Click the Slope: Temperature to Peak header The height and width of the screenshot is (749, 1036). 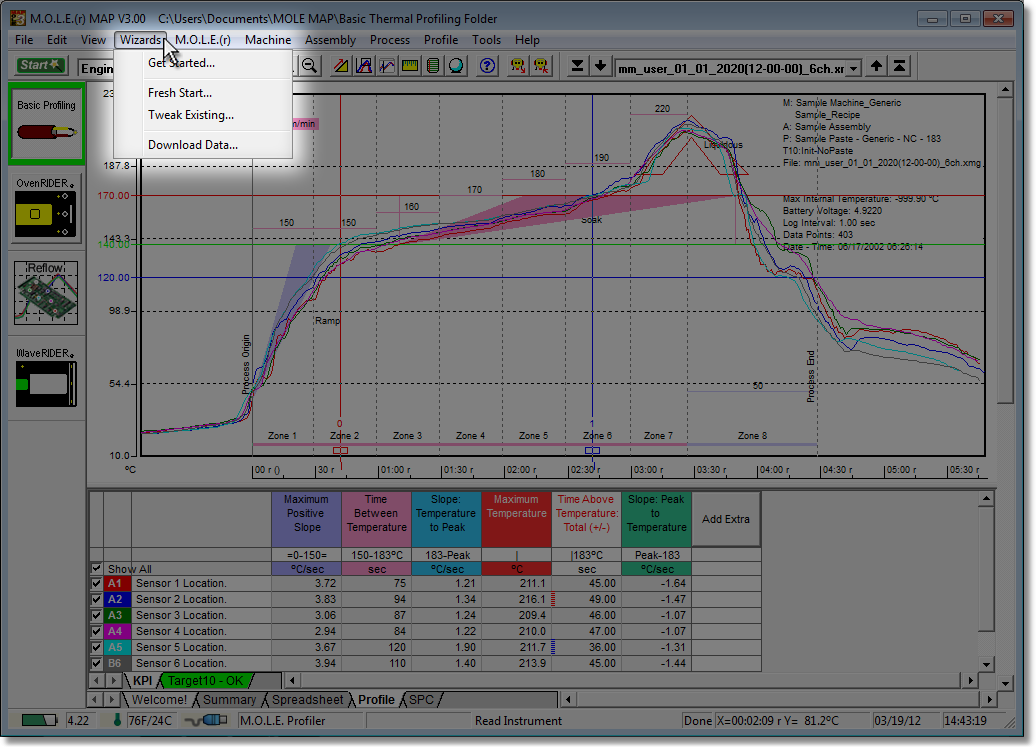pyautogui.click(x=447, y=519)
